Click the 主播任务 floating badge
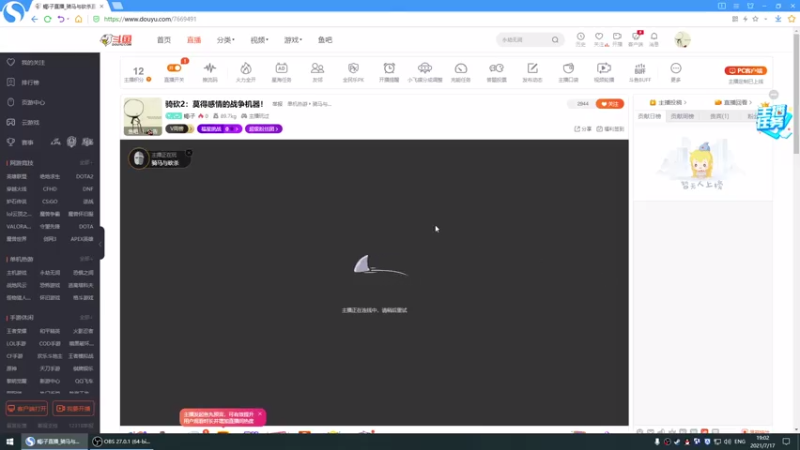Viewport: 800px width, 450px height. (x=773, y=120)
